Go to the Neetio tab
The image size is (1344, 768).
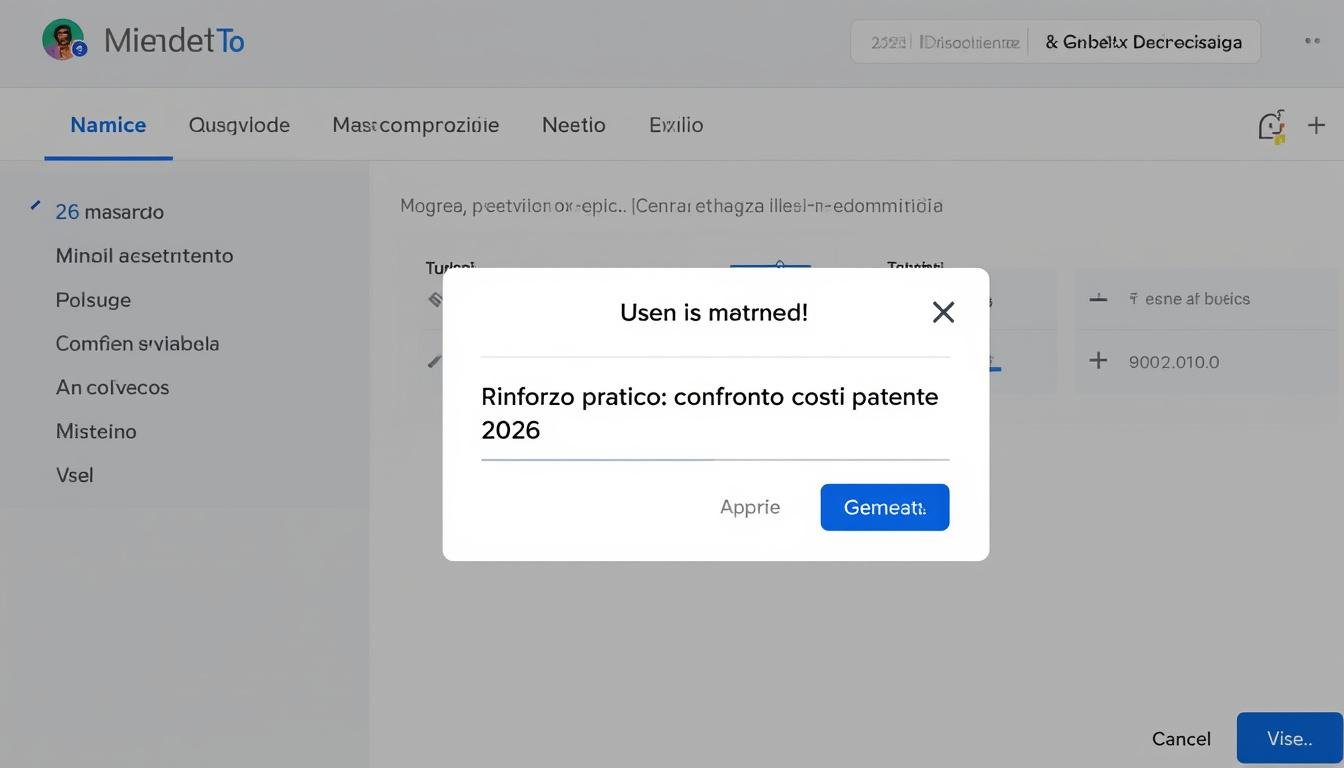[573, 125]
